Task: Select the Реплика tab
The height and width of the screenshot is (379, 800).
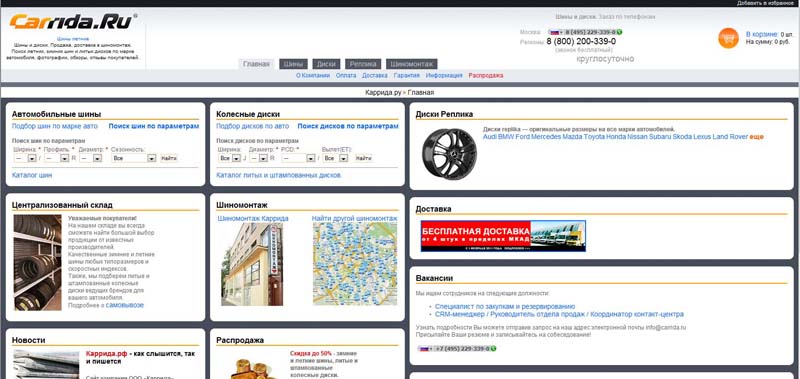Action: tap(363, 64)
